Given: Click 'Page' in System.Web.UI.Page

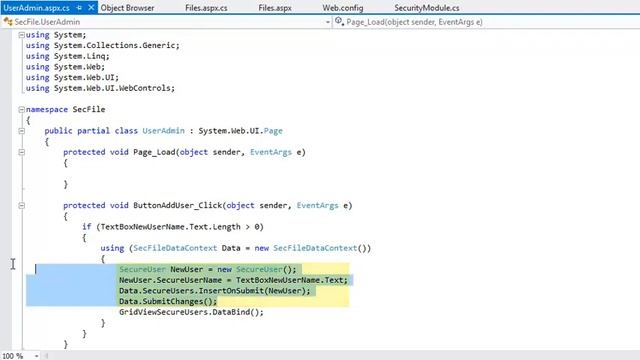Looking at the screenshot, I should click(273, 131).
